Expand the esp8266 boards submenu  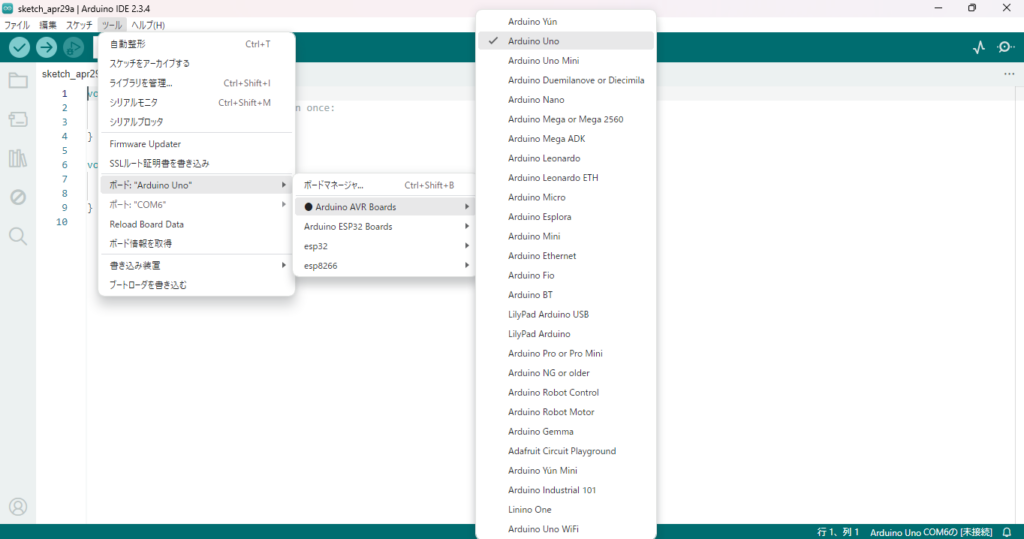[385, 265]
